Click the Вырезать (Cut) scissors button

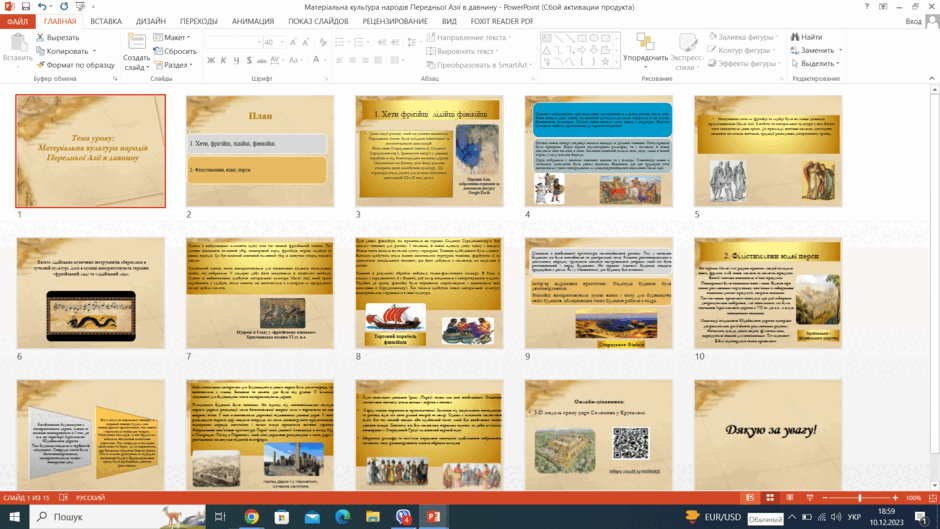[x=58, y=37]
